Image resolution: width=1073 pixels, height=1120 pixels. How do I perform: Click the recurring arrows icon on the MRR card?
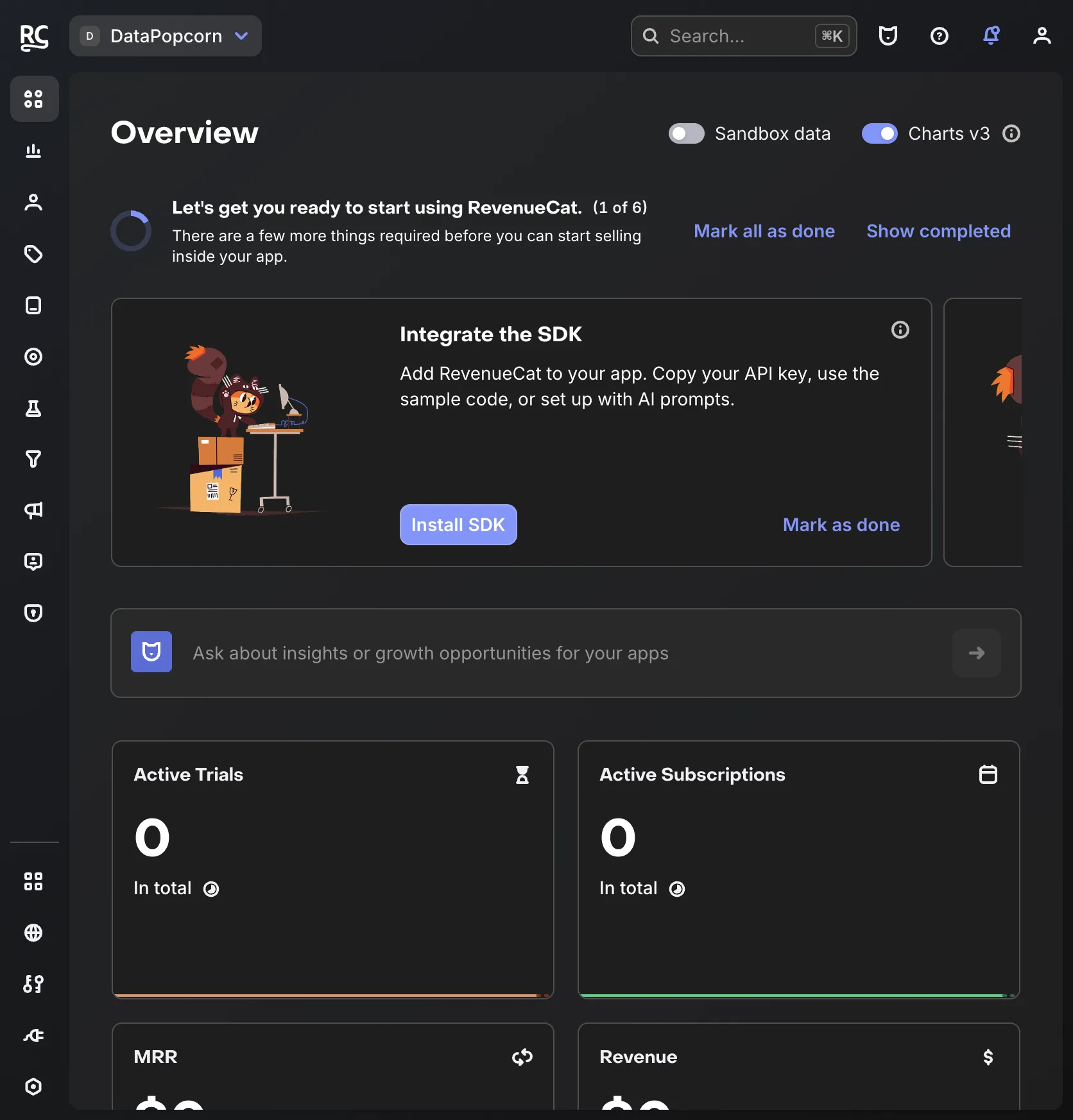coord(522,1056)
